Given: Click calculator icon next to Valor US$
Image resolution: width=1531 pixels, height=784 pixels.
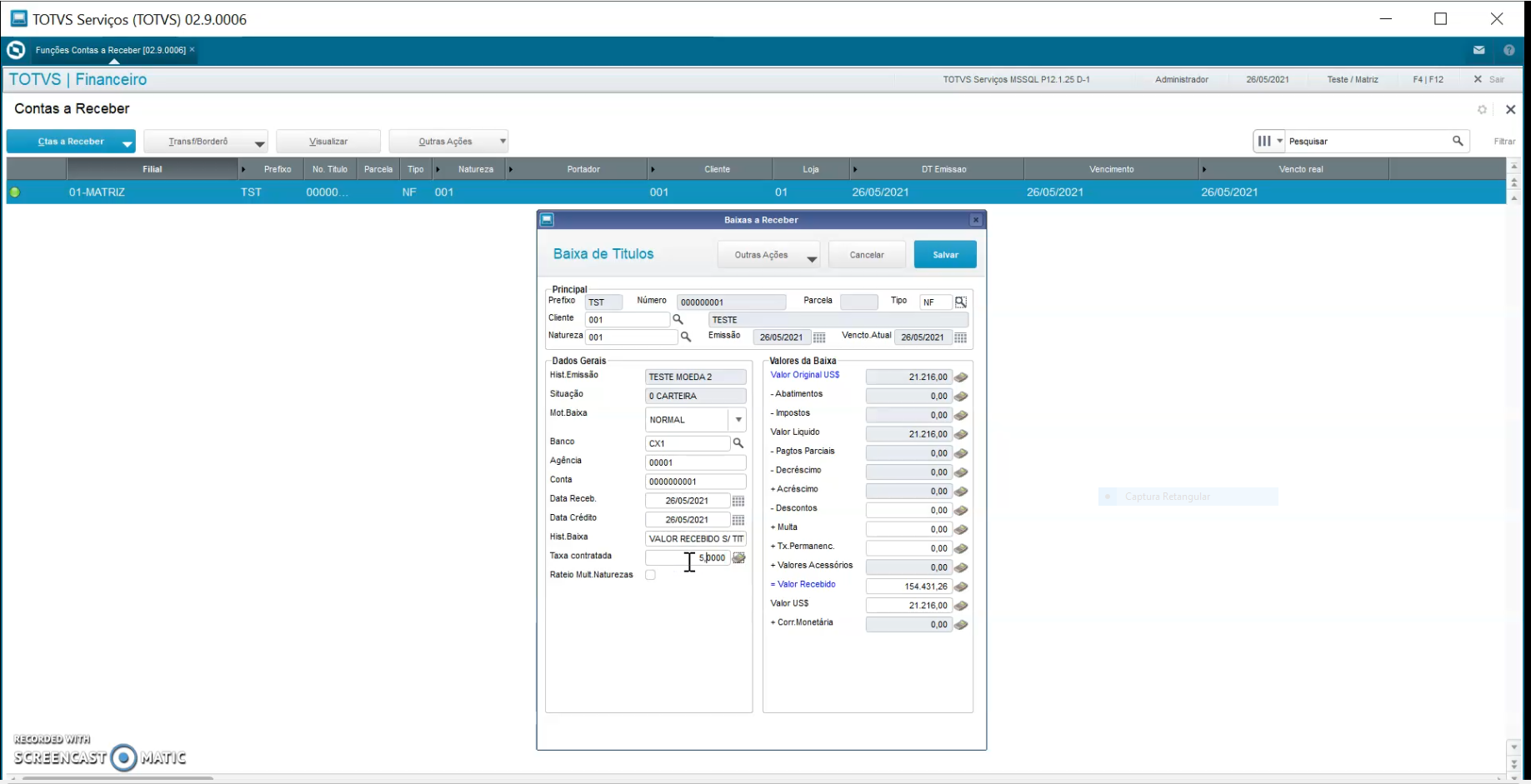Looking at the screenshot, I should coord(961,606).
